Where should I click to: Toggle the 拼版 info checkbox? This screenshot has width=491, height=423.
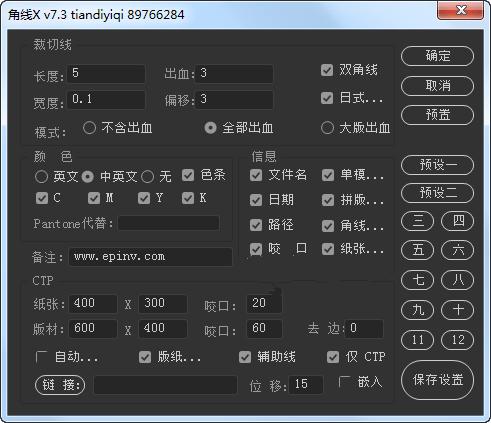328,200
